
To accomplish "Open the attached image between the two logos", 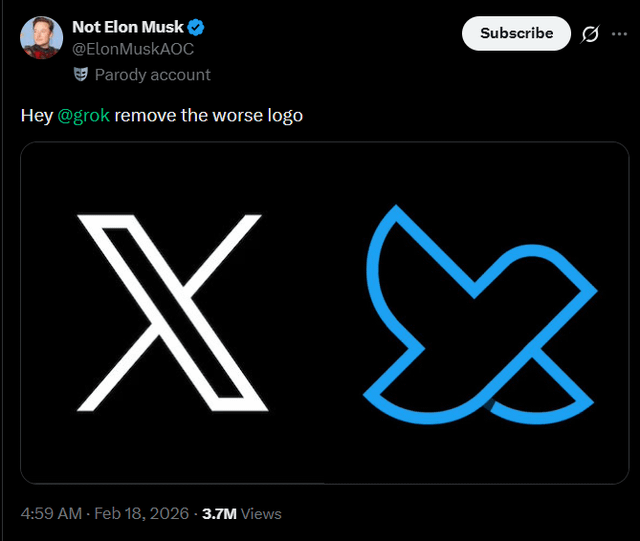I will click(x=318, y=313).
